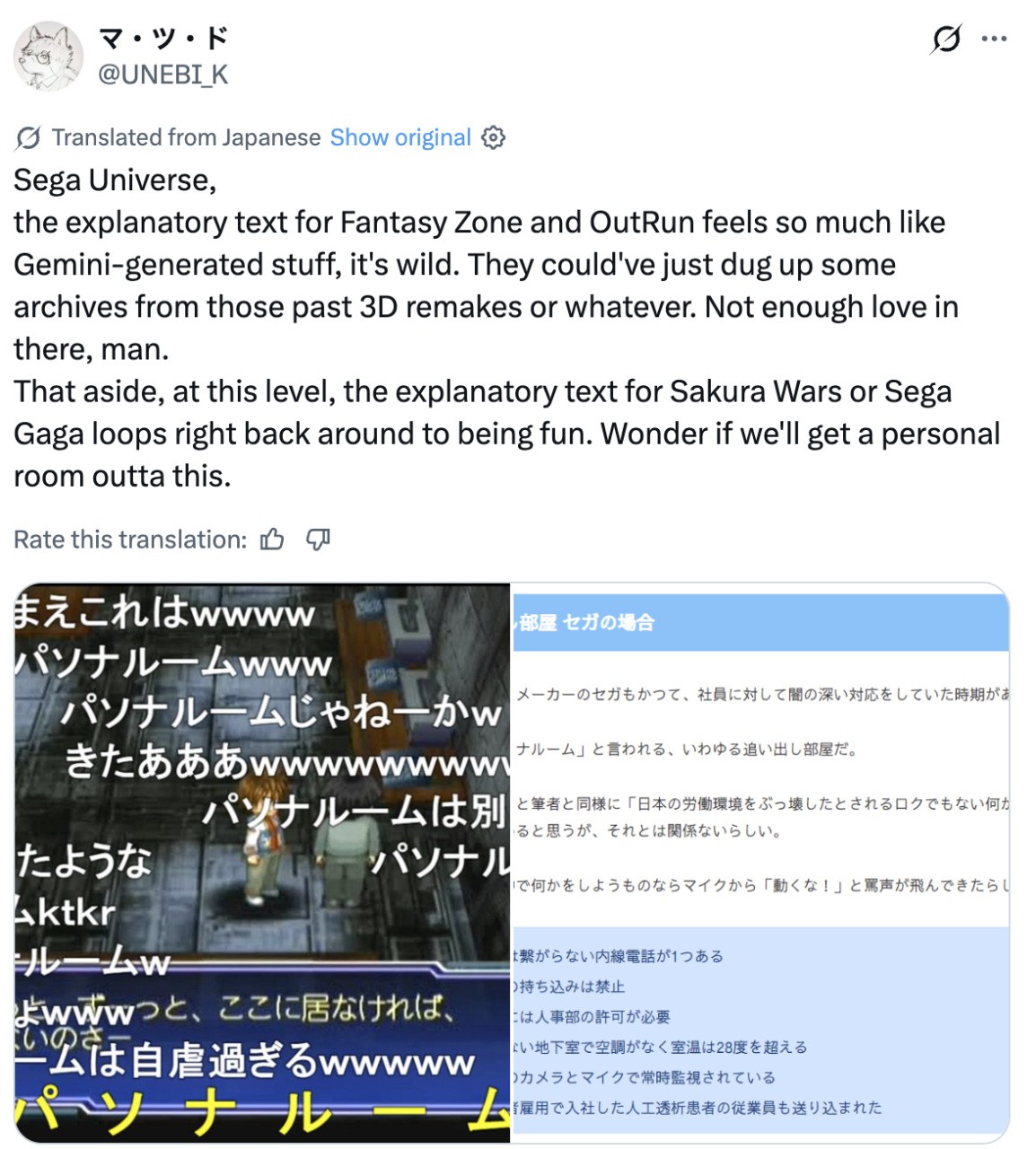Rate translation with thumbs down
Viewport: 1036px width, 1149px height.
coord(318,539)
